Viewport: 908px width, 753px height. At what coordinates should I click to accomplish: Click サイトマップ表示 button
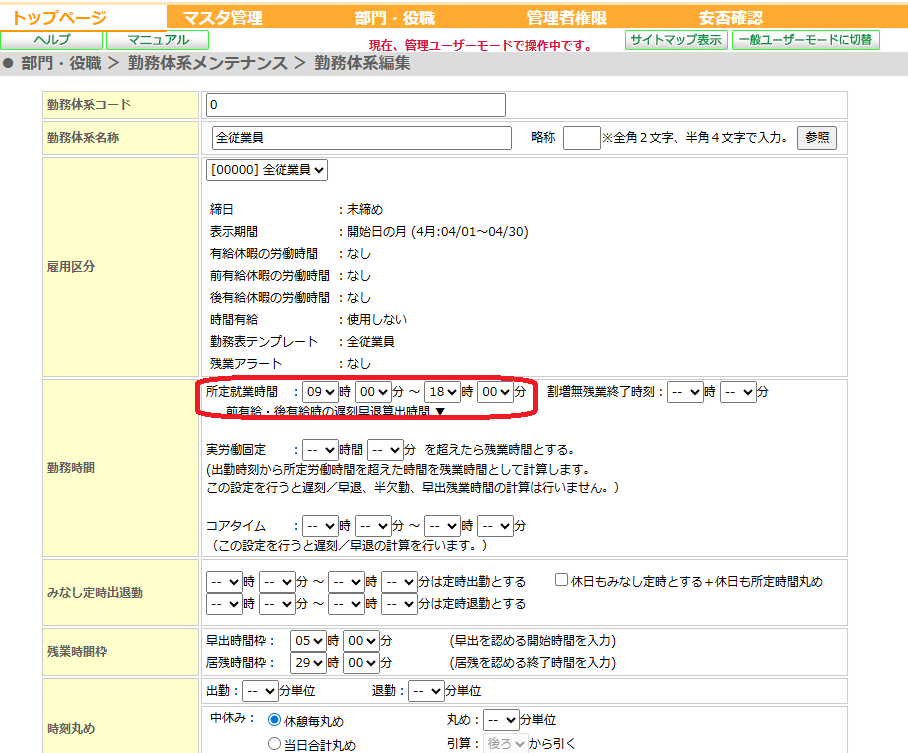(x=675, y=40)
